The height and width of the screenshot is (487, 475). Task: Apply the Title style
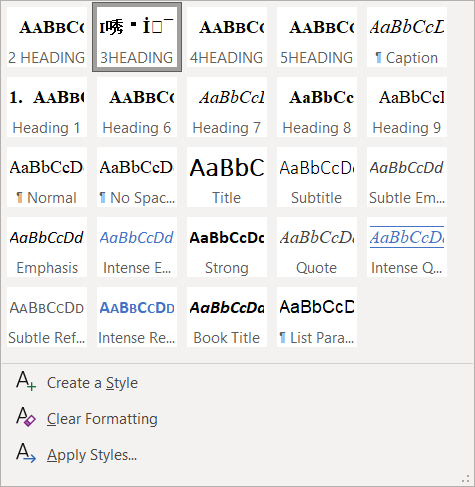227,177
